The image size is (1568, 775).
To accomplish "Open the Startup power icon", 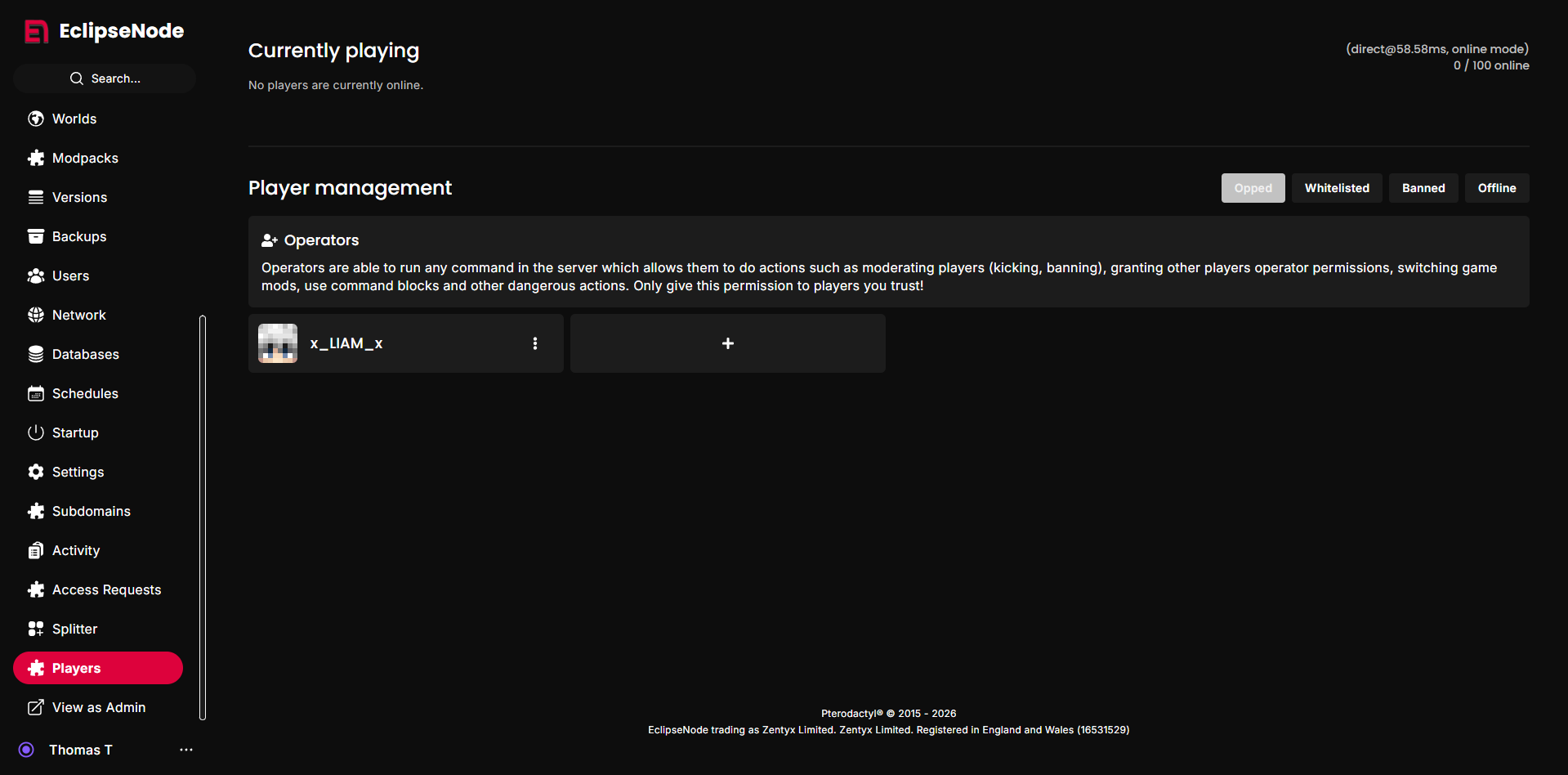I will pyautogui.click(x=36, y=432).
